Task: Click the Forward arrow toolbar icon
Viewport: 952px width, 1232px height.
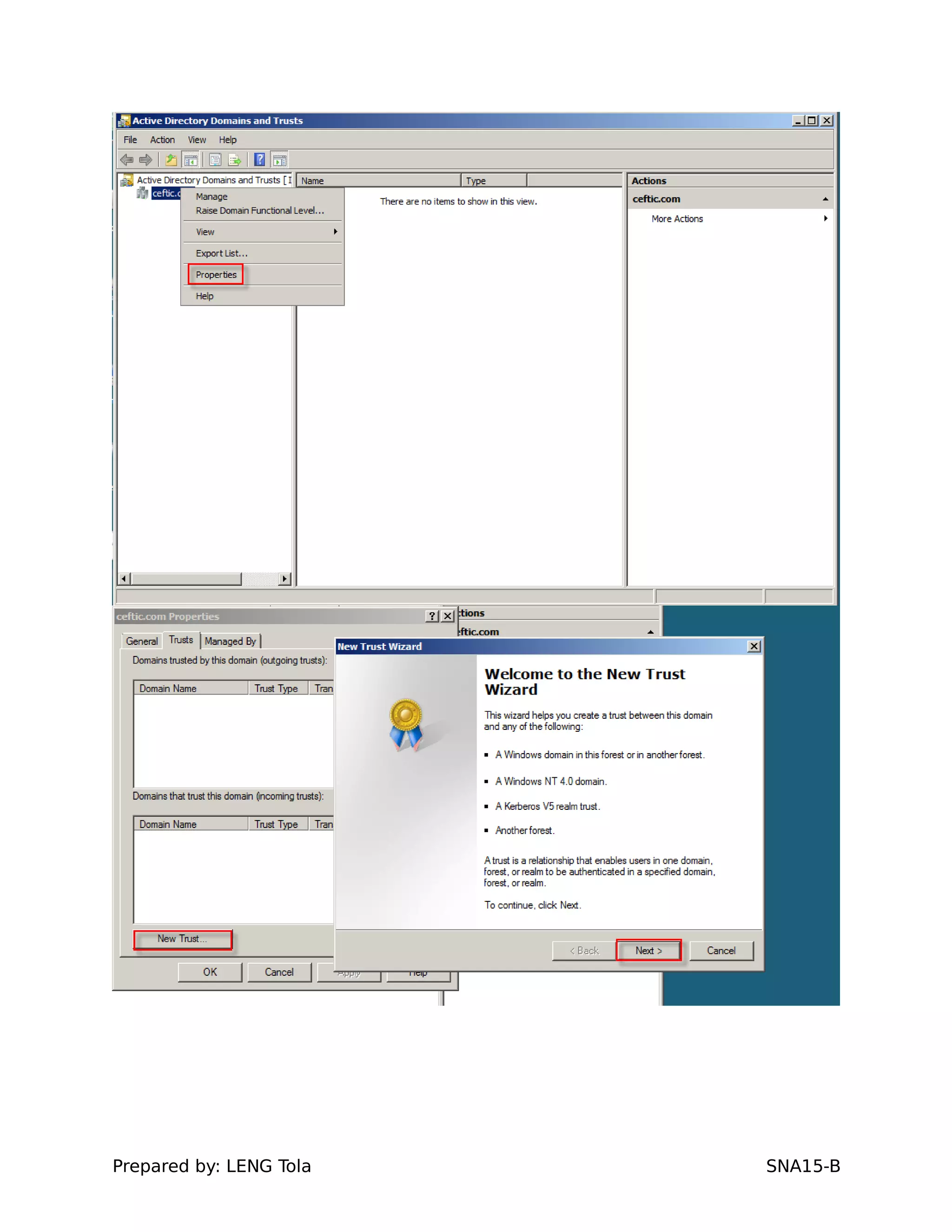Action: [146, 160]
